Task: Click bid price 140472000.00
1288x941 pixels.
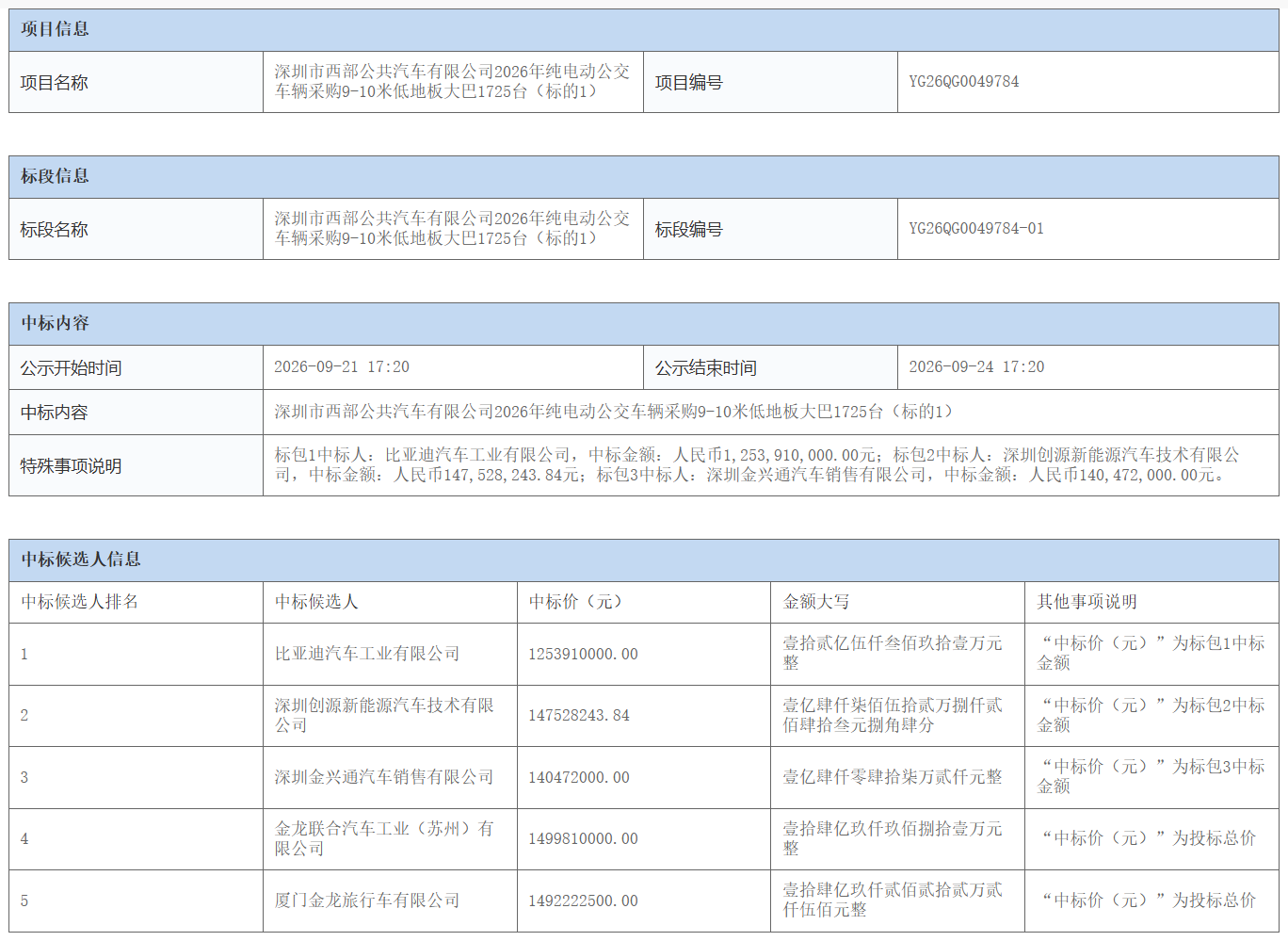Action: [579, 778]
